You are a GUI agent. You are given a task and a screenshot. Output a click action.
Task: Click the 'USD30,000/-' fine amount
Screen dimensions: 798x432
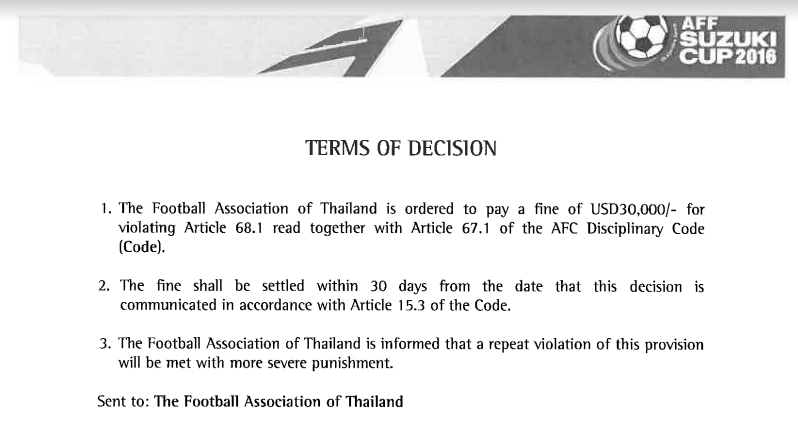(634, 209)
